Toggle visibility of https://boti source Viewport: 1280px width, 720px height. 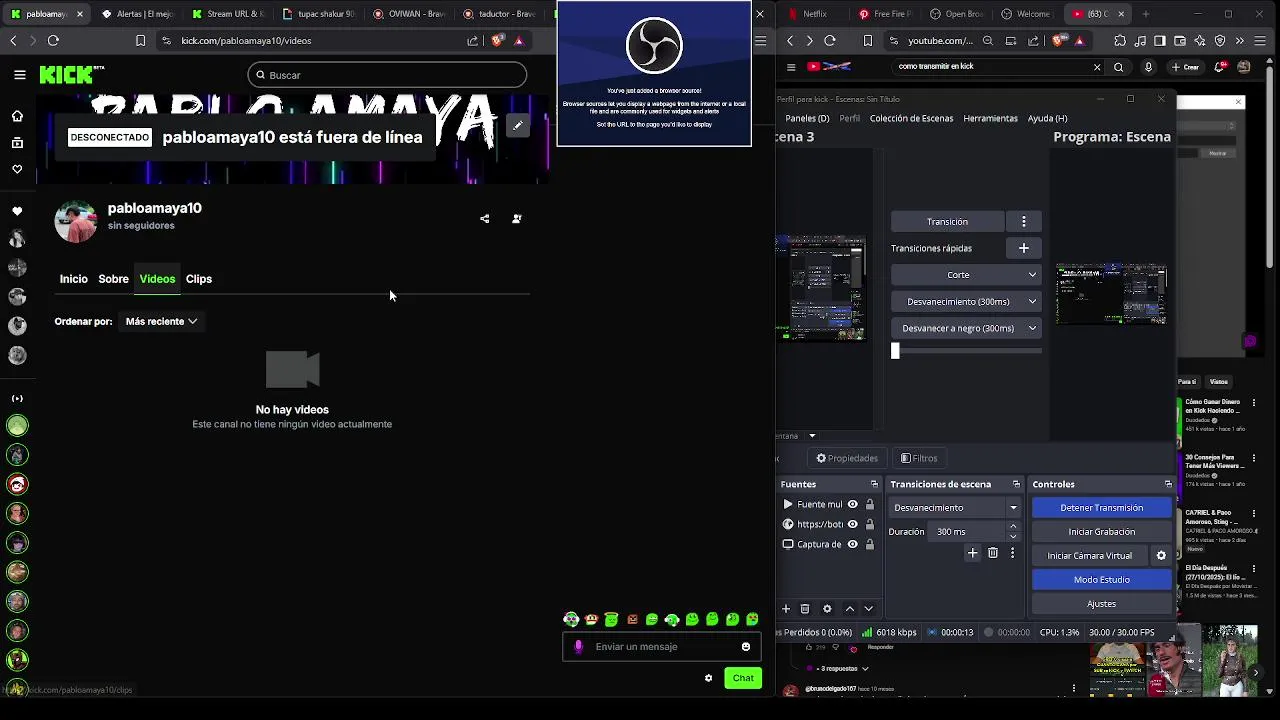[x=853, y=525]
